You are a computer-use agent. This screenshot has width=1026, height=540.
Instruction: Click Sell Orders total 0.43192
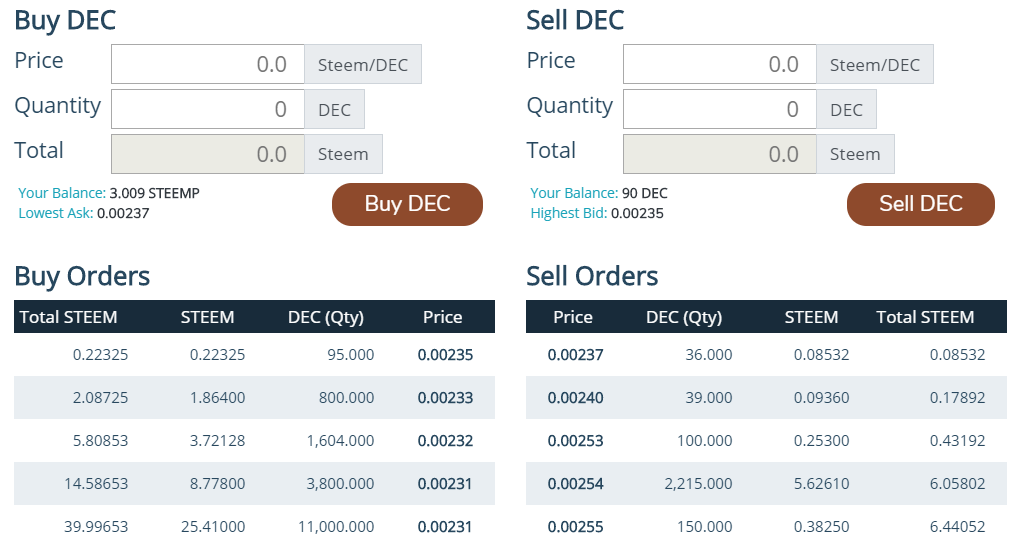(957, 441)
